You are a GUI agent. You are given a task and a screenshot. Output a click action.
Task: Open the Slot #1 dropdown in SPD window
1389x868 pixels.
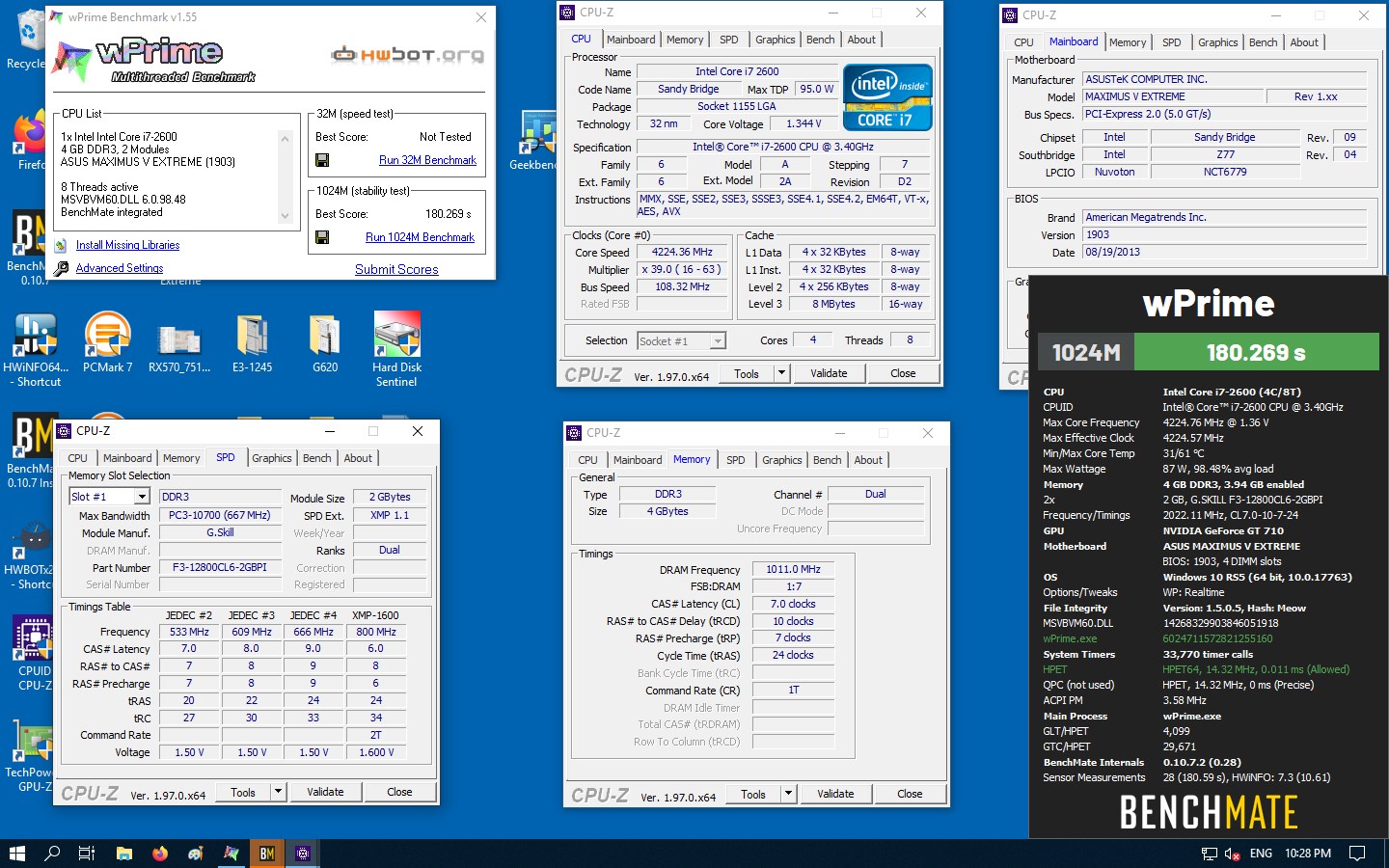click(142, 497)
